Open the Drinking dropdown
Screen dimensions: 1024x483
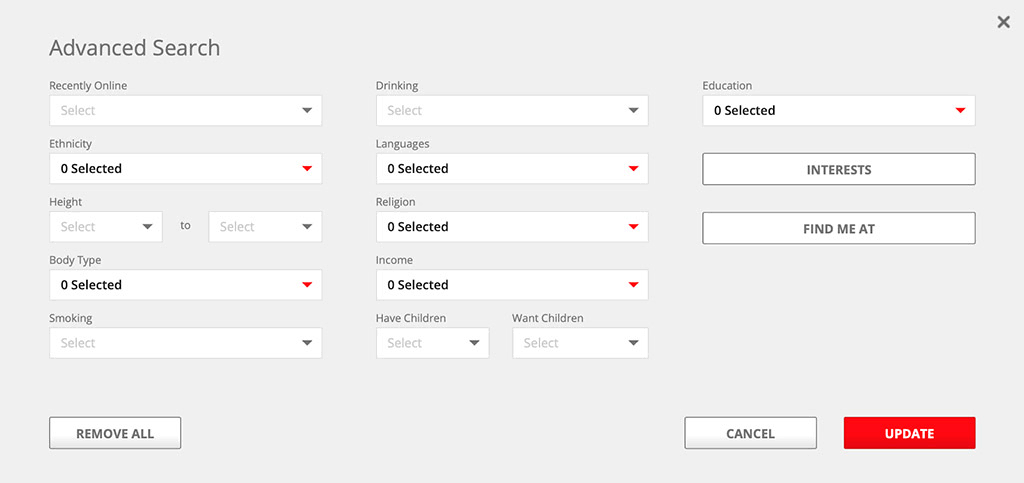coord(511,111)
